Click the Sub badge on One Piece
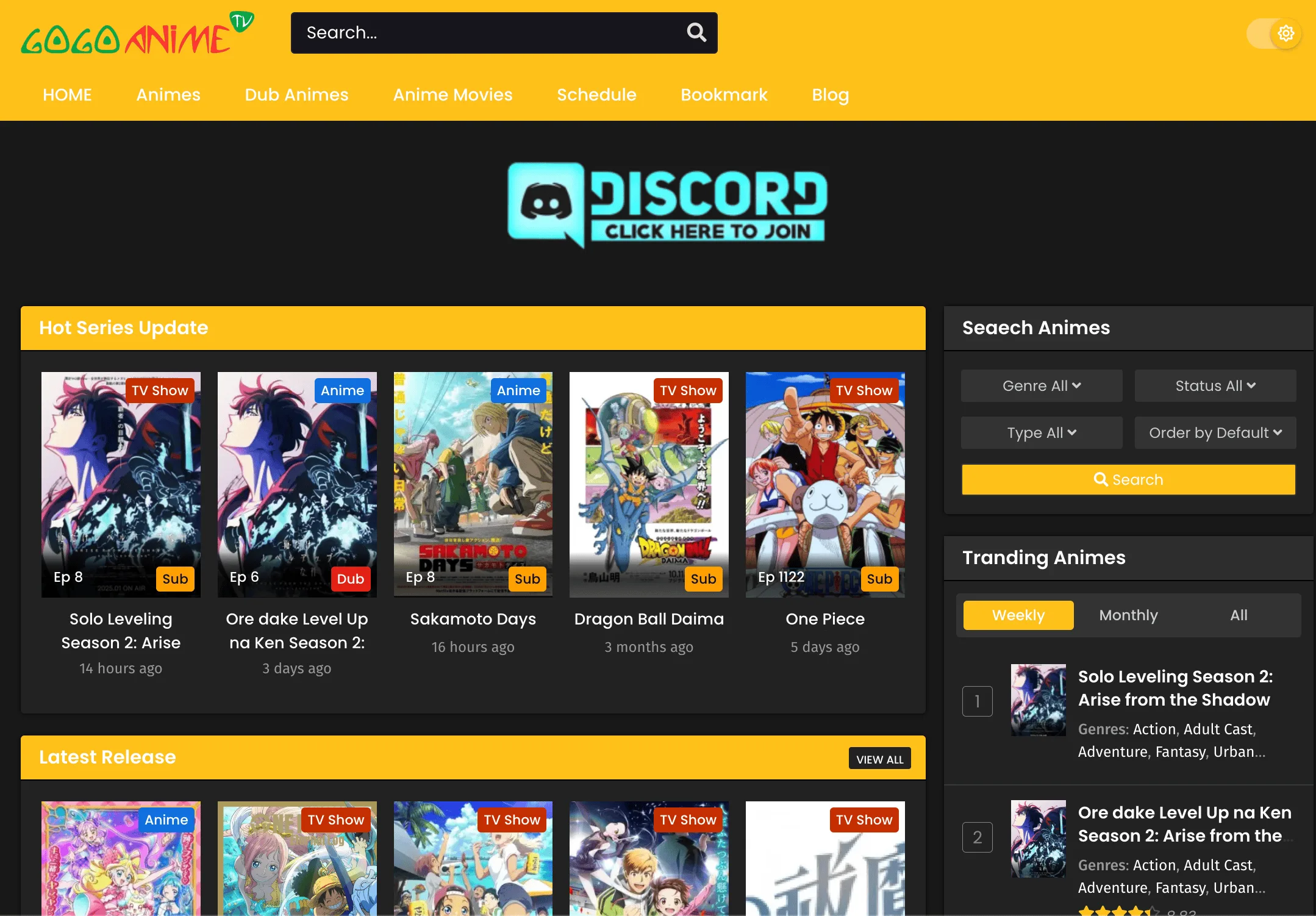 (x=879, y=579)
